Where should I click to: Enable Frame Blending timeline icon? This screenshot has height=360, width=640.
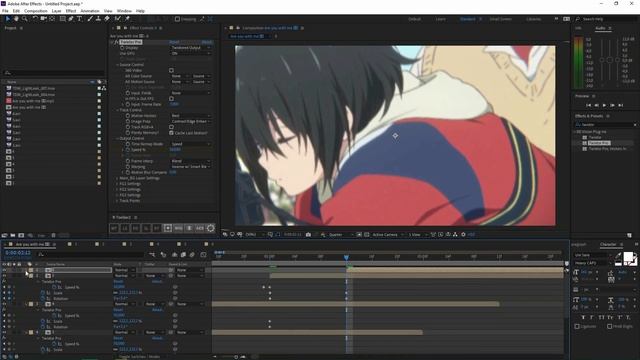click(183, 255)
